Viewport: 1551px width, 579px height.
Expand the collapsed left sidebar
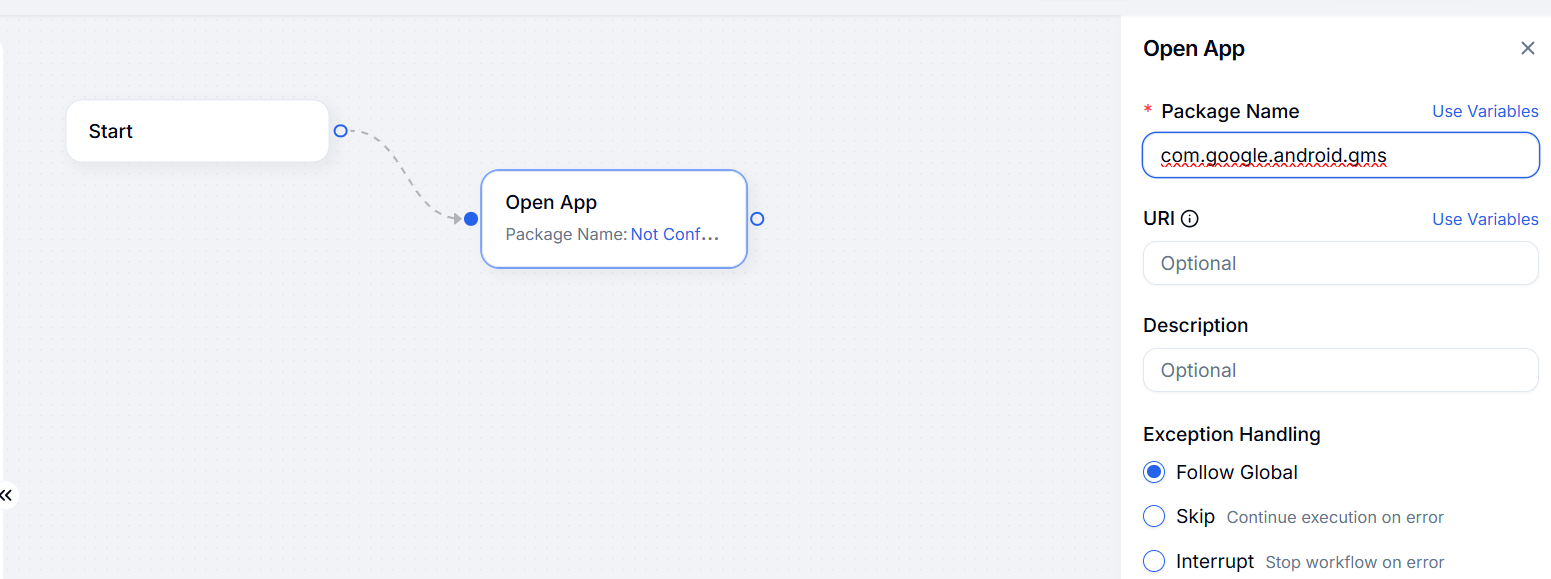click(x=7, y=495)
